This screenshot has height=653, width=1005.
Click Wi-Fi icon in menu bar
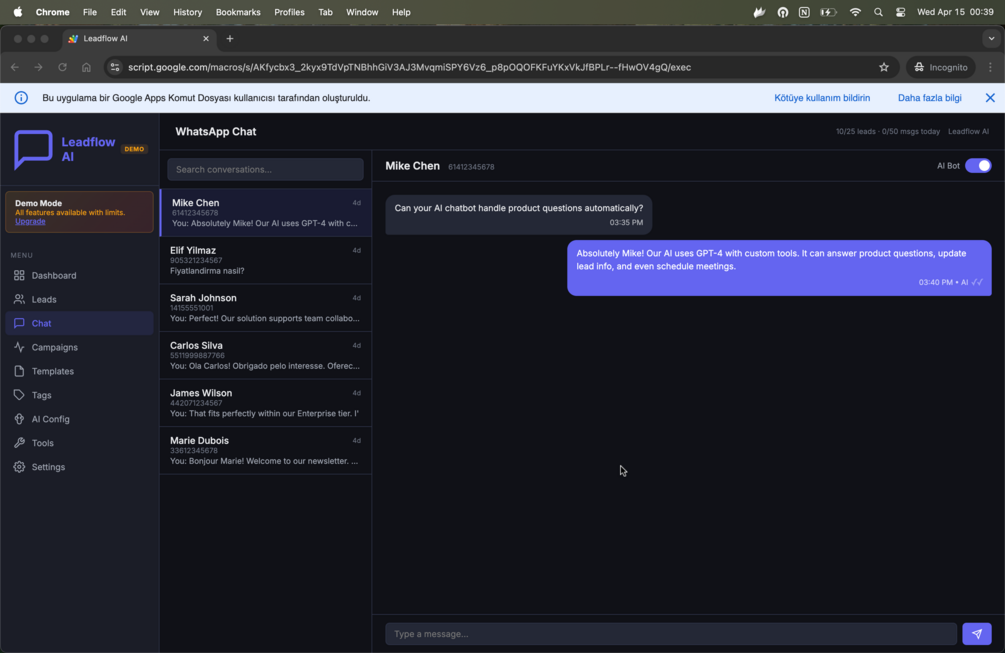coord(855,12)
